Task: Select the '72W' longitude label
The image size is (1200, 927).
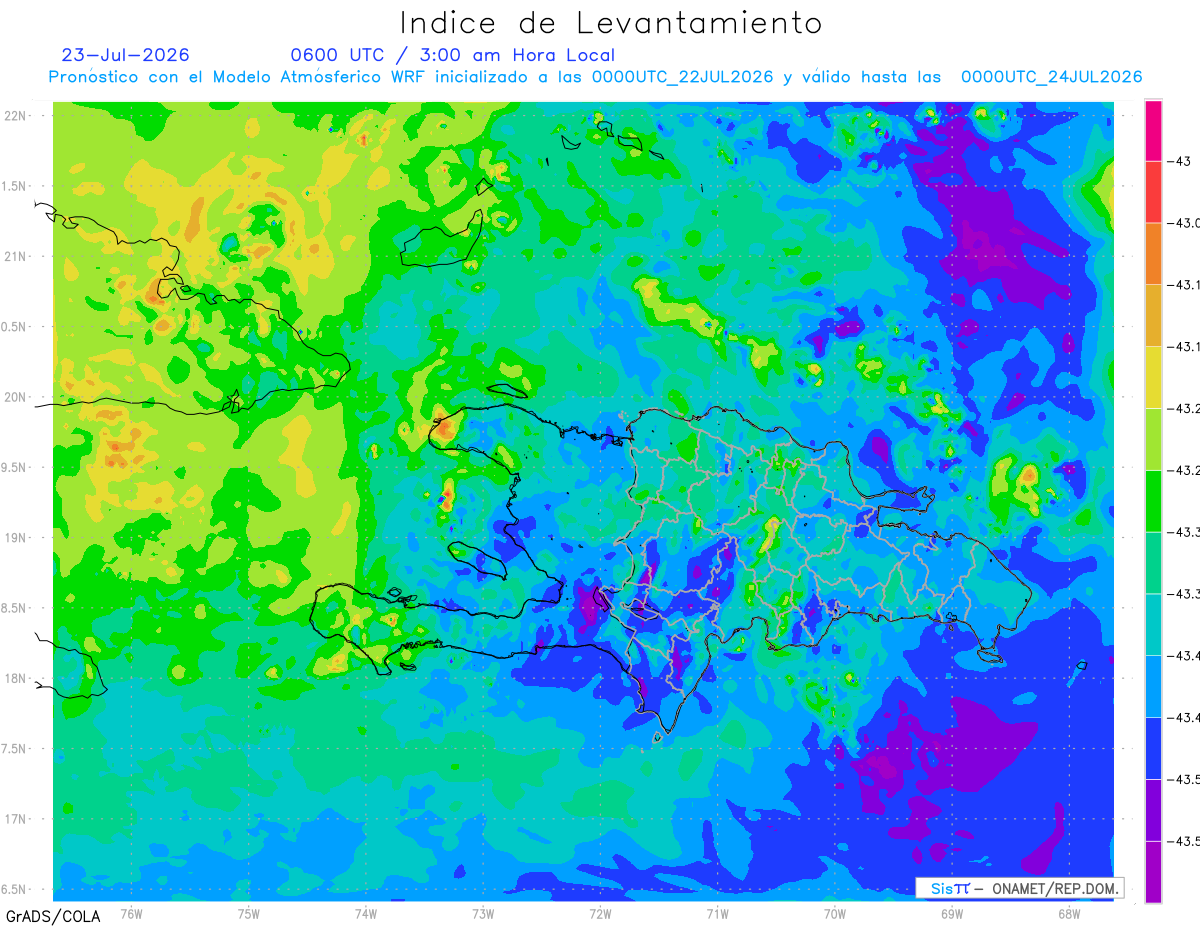Action: tap(600, 913)
